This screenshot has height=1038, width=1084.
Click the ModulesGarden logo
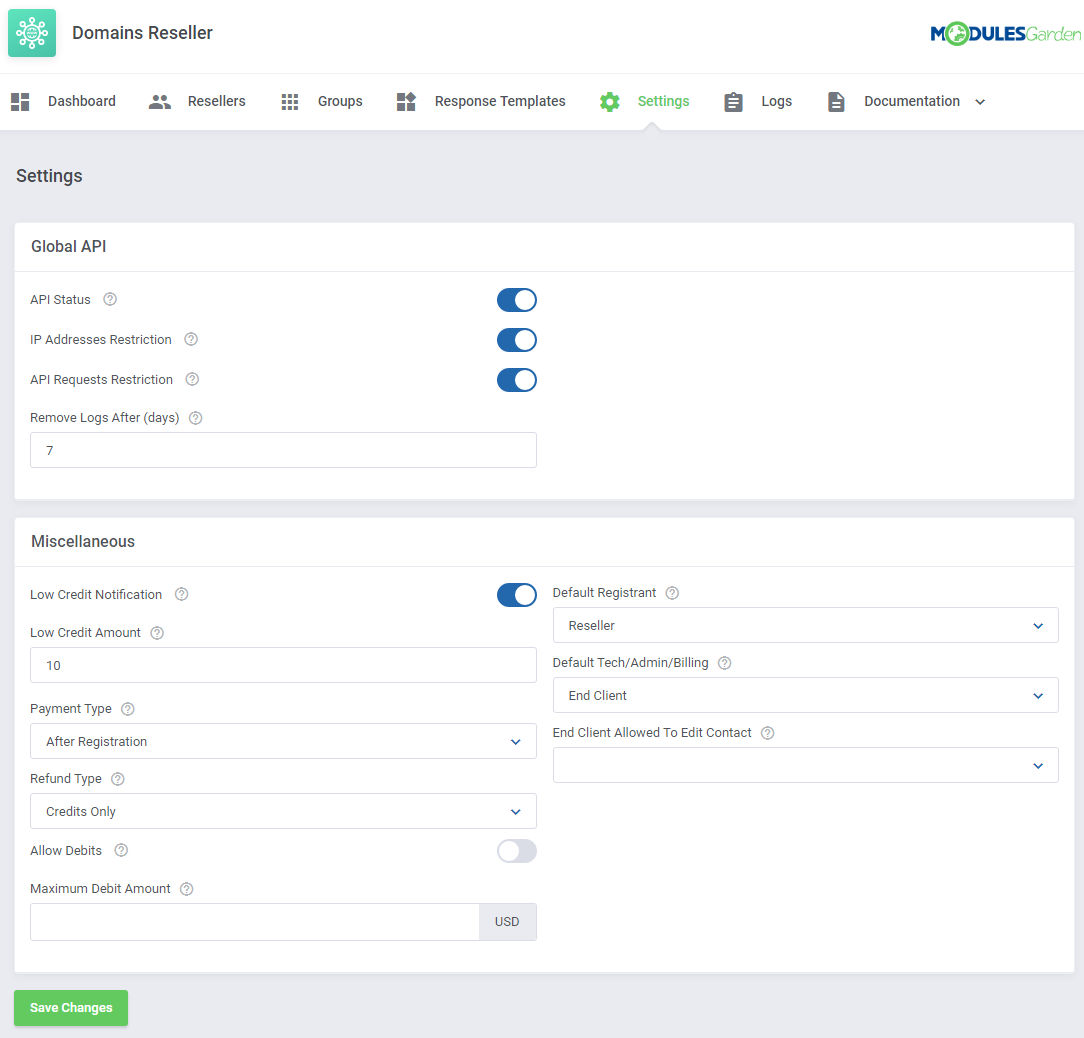(1005, 33)
